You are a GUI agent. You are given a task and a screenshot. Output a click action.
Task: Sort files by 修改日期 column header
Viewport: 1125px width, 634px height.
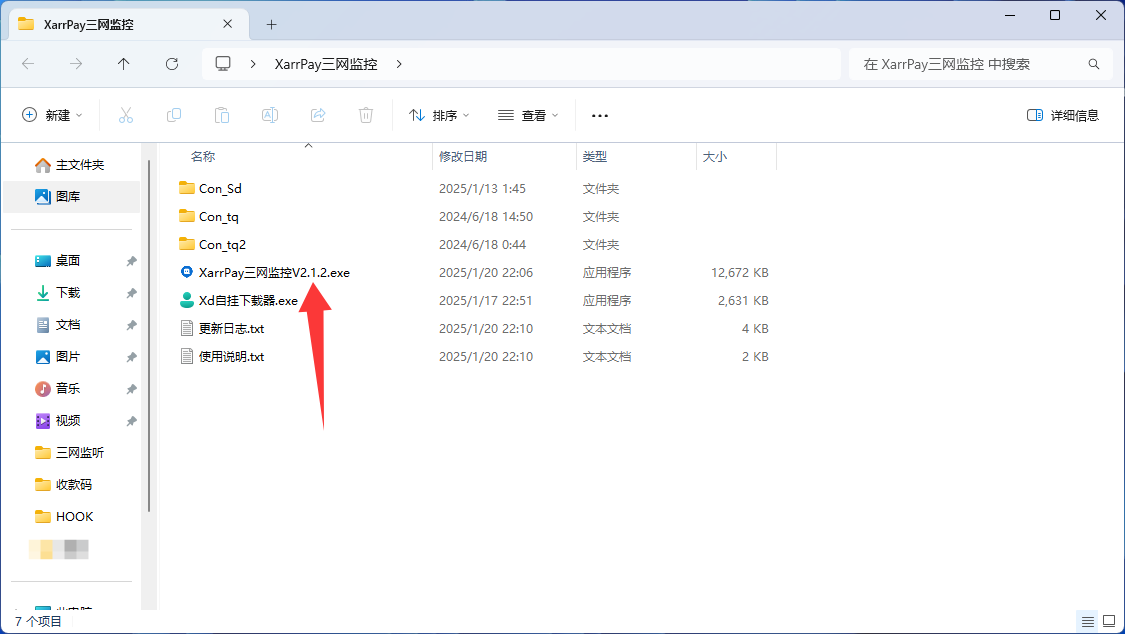(x=463, y=156)
